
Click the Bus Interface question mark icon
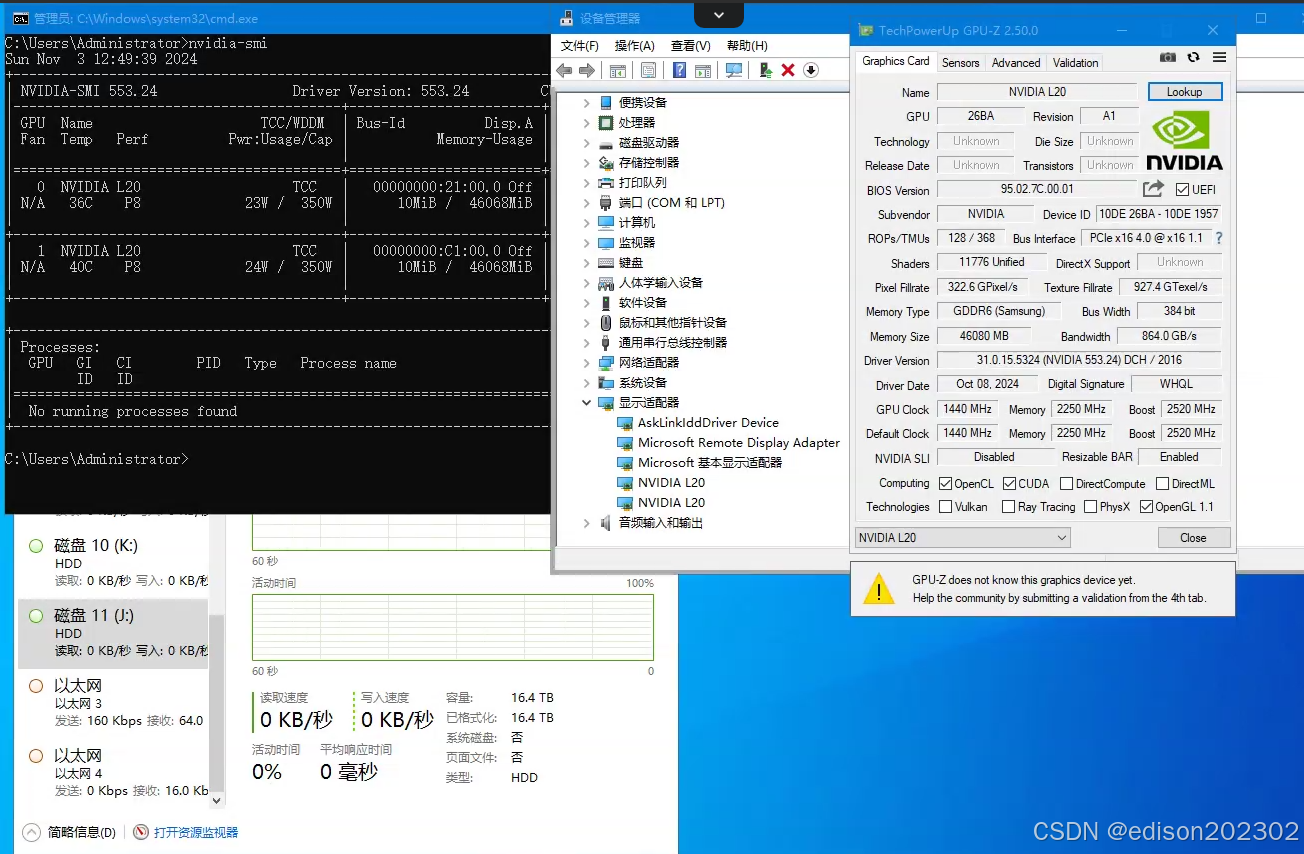(x=1219, y=239)
